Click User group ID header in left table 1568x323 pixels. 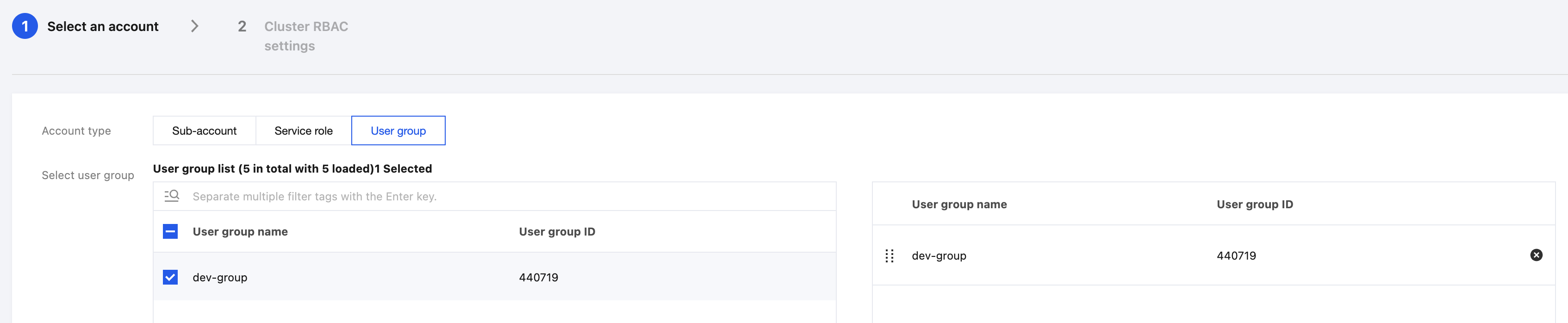point(557,232)
